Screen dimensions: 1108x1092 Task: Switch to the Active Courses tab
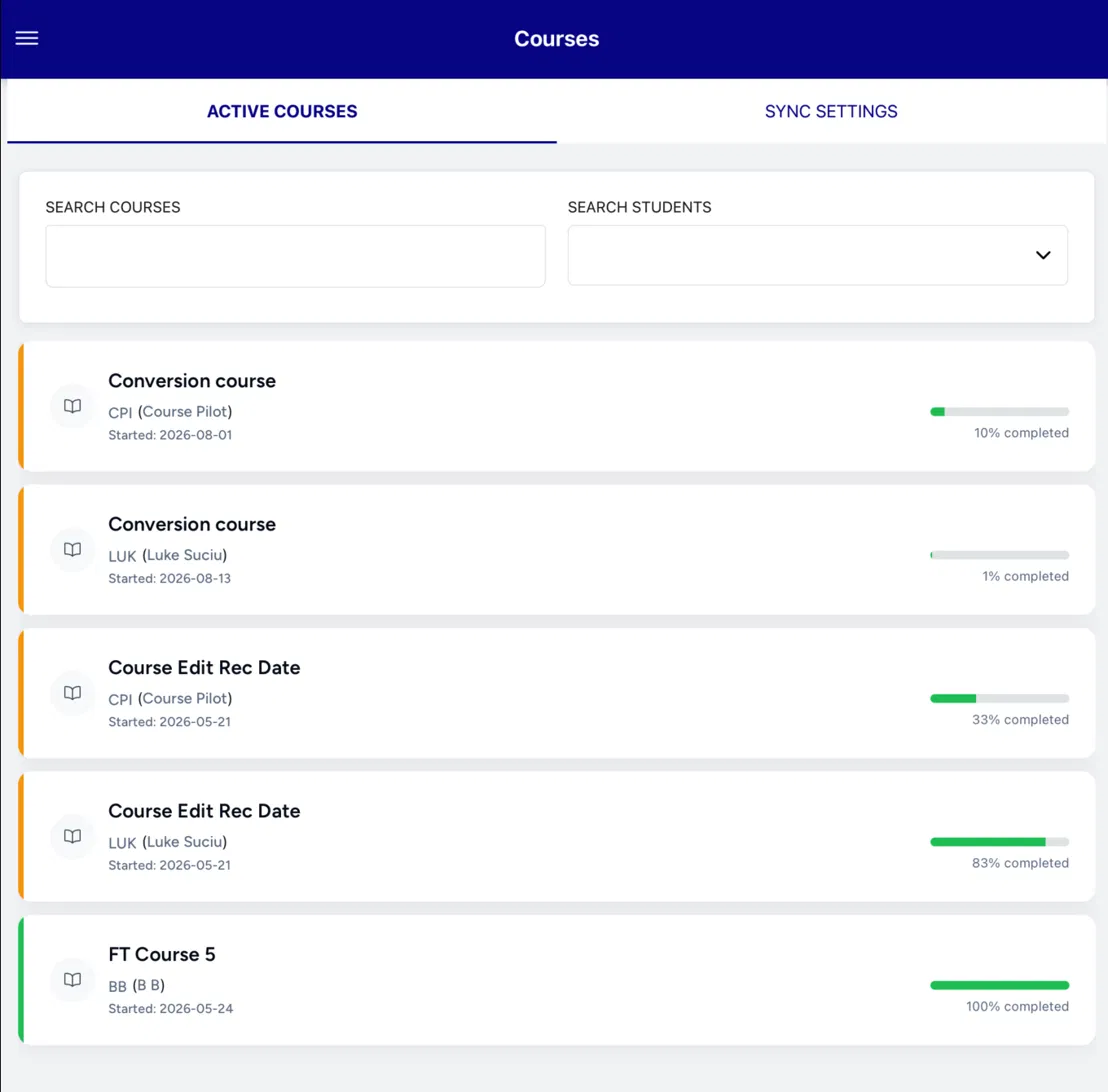click(x=282, y=111)
